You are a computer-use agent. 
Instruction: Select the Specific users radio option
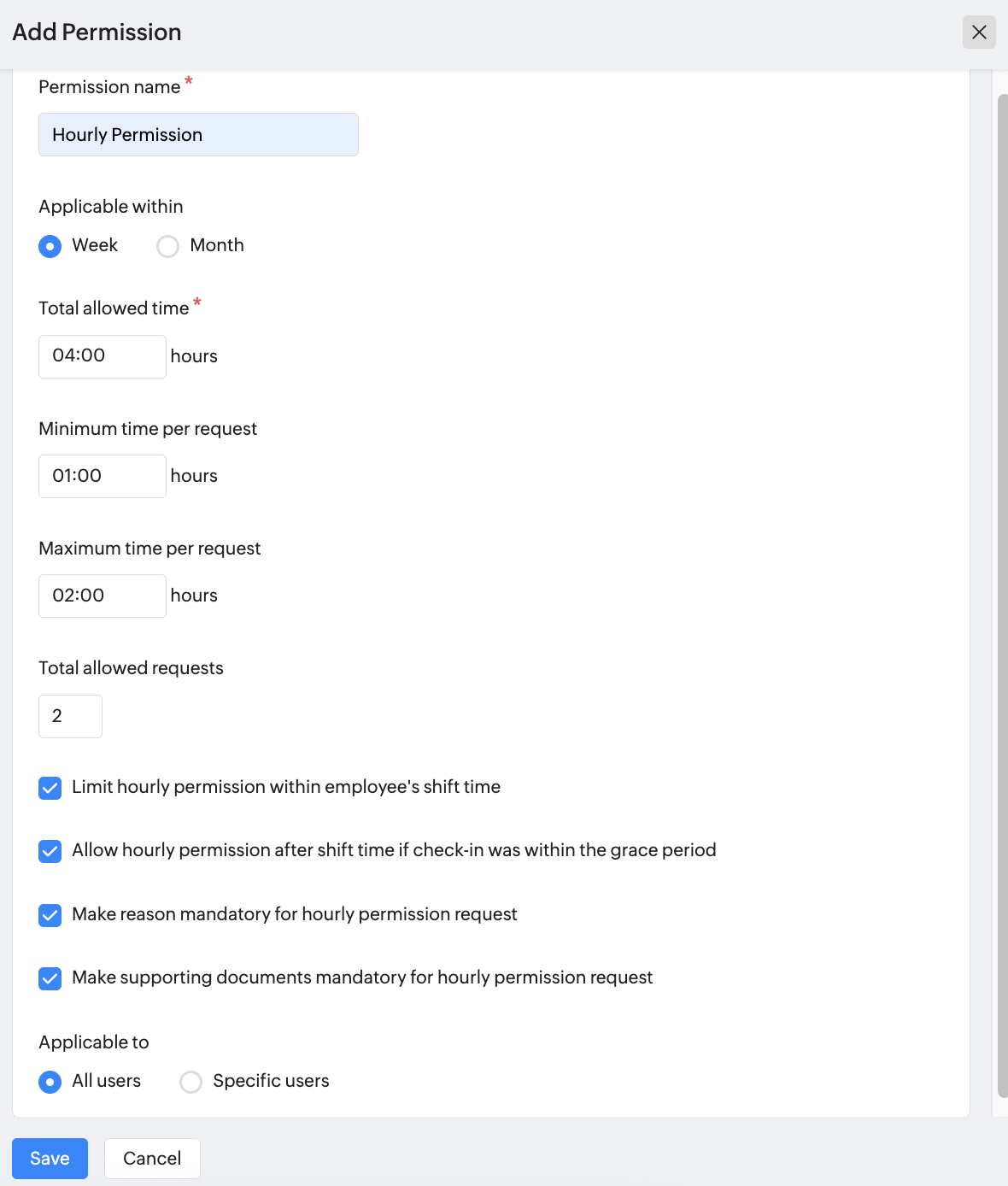pos(191,1082)
